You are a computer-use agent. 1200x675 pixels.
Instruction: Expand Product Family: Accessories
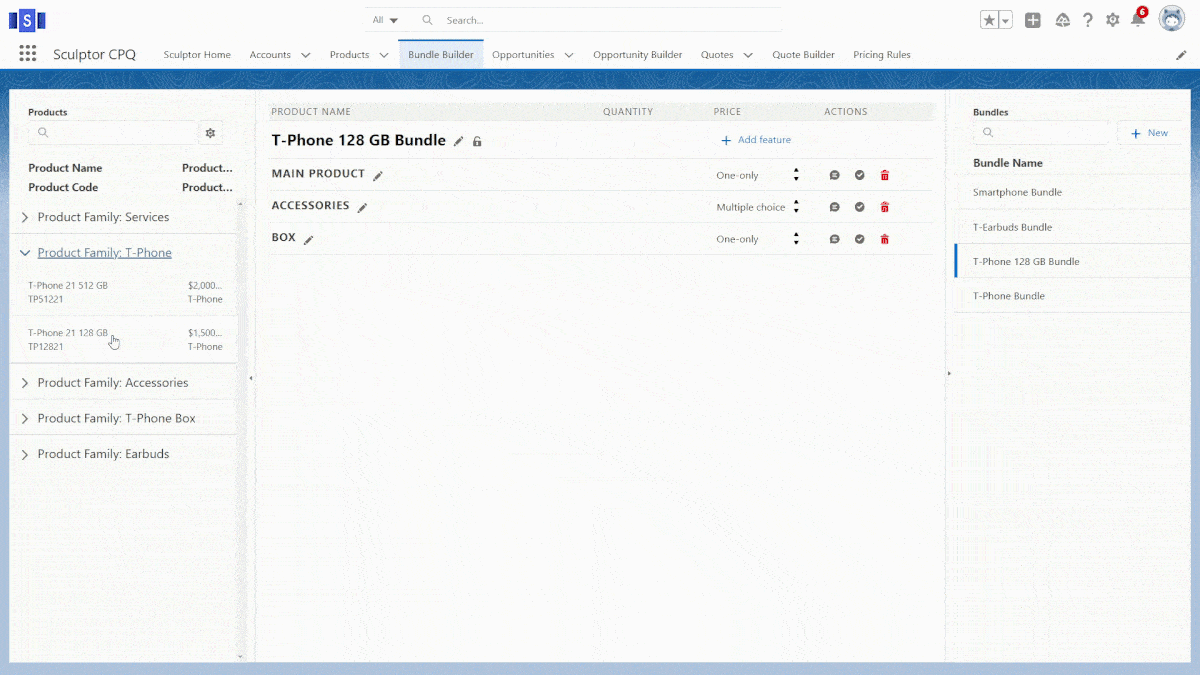point(25,383)
